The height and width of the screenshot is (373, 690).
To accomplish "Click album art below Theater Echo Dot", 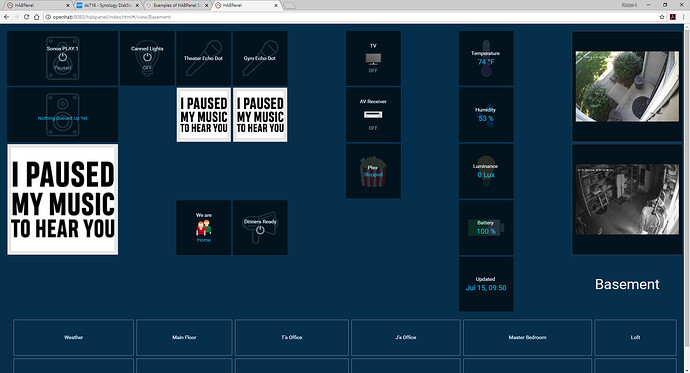I will 203,115.
